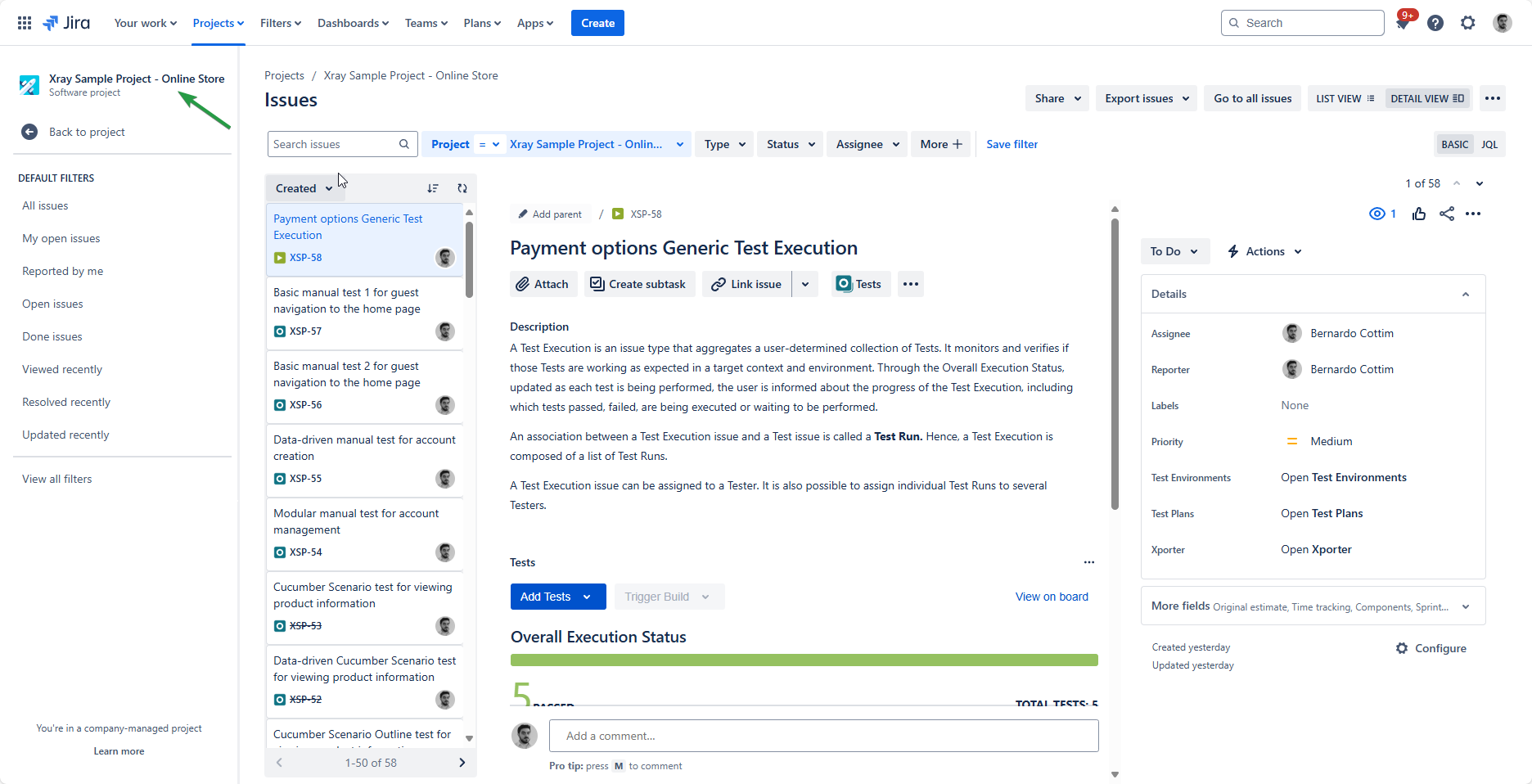This screenshot has width=1532, height=784.
Task: Click the top Search field
Action: tap(1302, 23)
